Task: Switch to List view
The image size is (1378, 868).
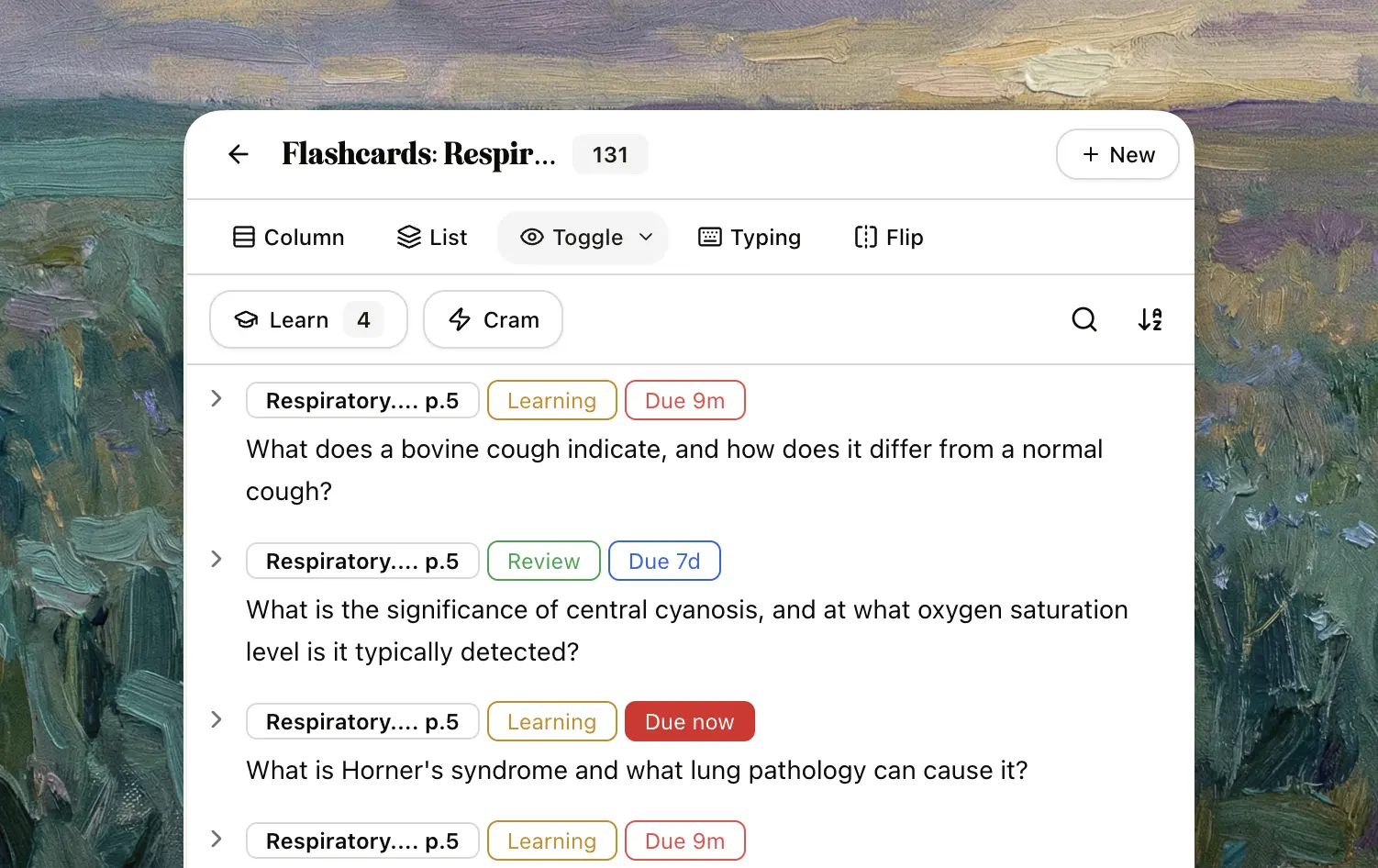Action: point(431,238)
